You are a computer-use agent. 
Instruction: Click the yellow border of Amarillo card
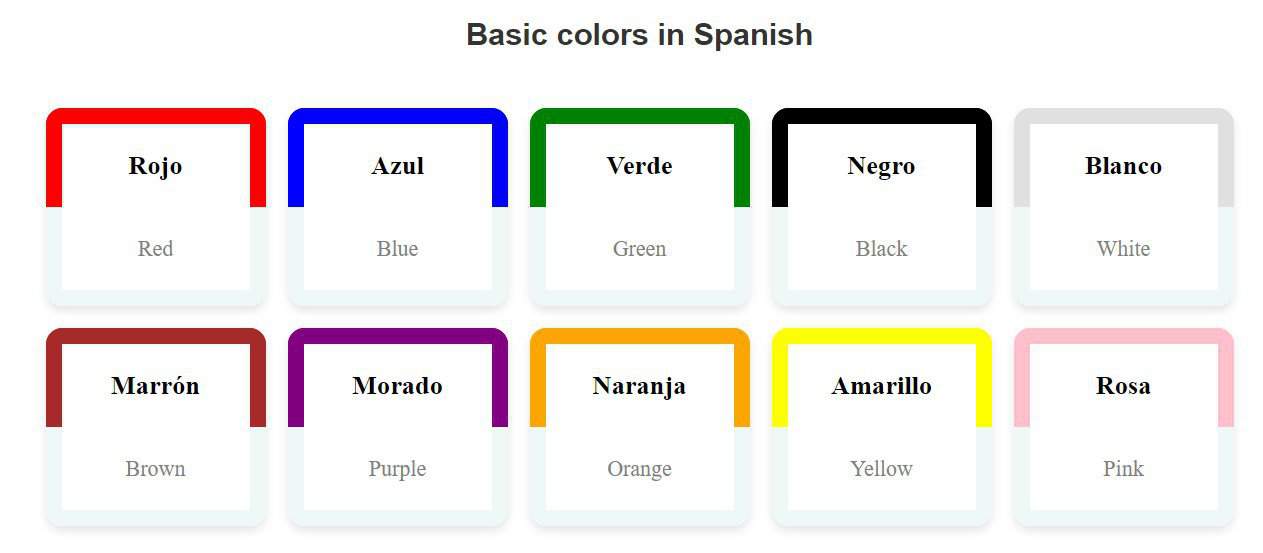point(881,336)
